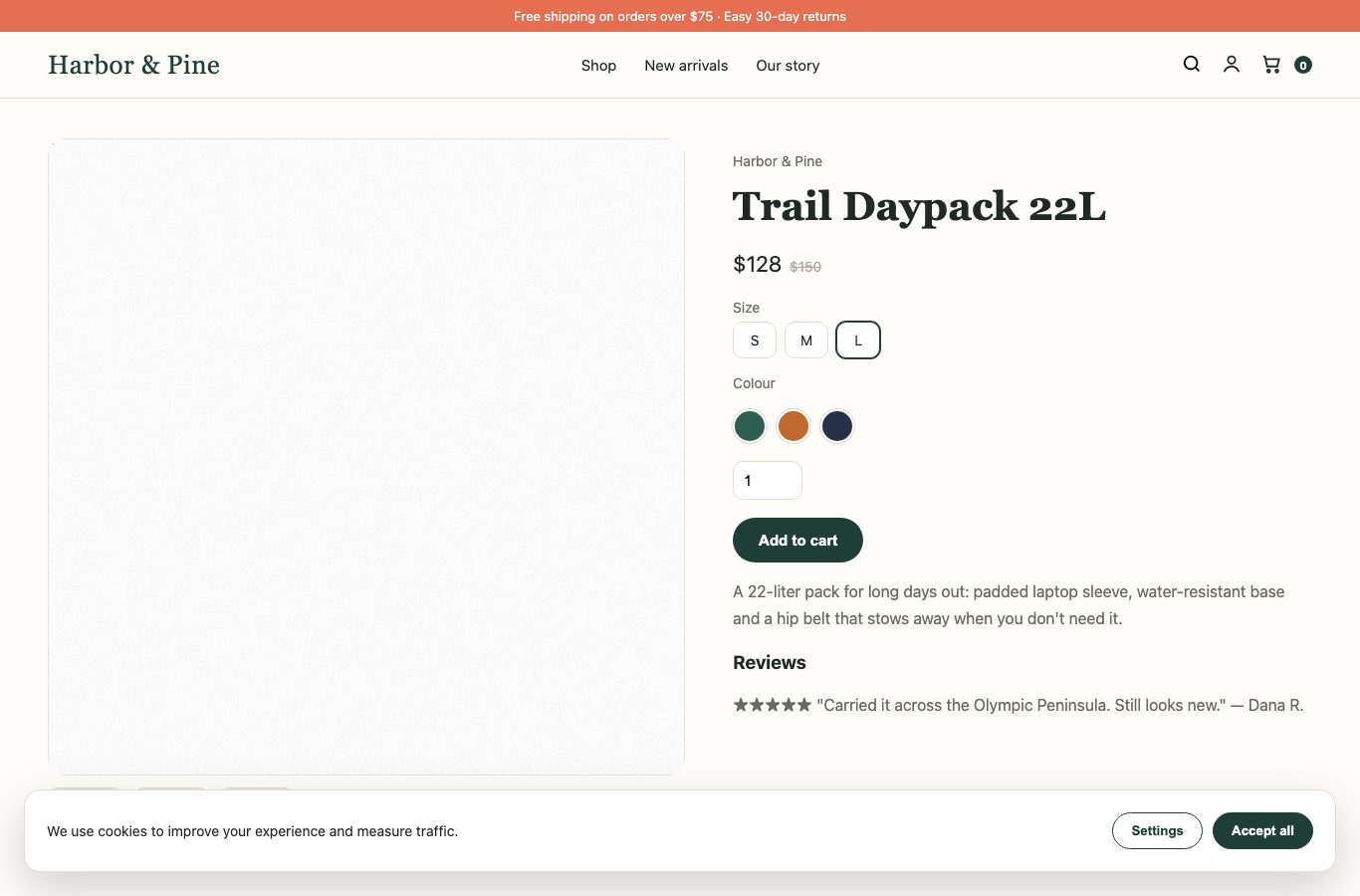
Task: Click the Reviews heading
Action: pyautogui.click(x=770, y=663)
